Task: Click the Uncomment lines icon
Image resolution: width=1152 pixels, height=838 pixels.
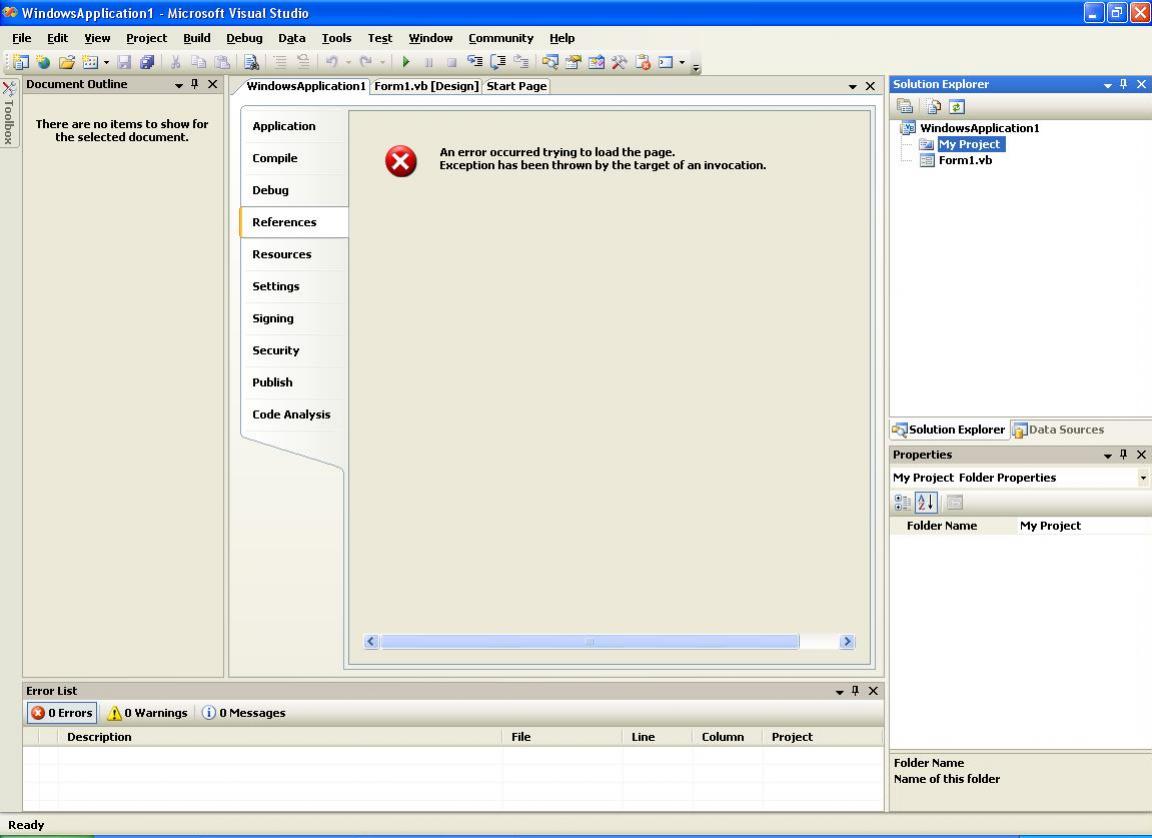Action: (303, 62)
